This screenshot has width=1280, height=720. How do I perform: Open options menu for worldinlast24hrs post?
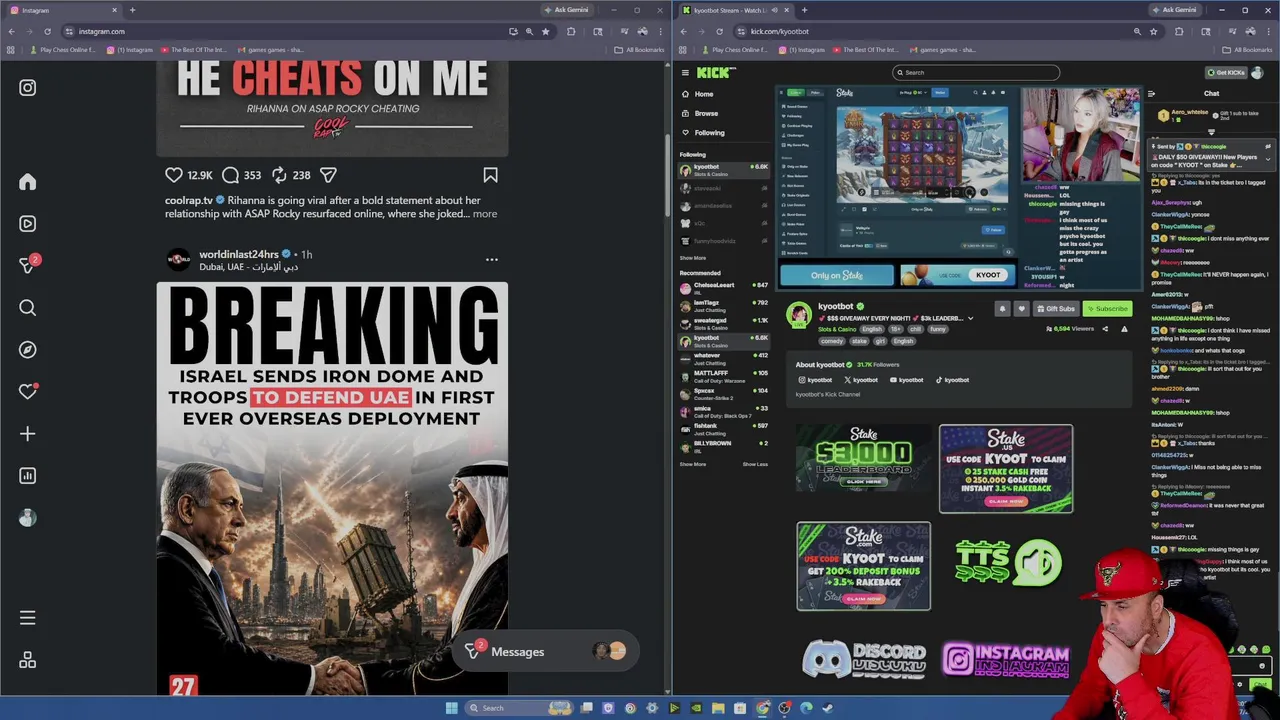pyautogui.click(x=491, y=260)
